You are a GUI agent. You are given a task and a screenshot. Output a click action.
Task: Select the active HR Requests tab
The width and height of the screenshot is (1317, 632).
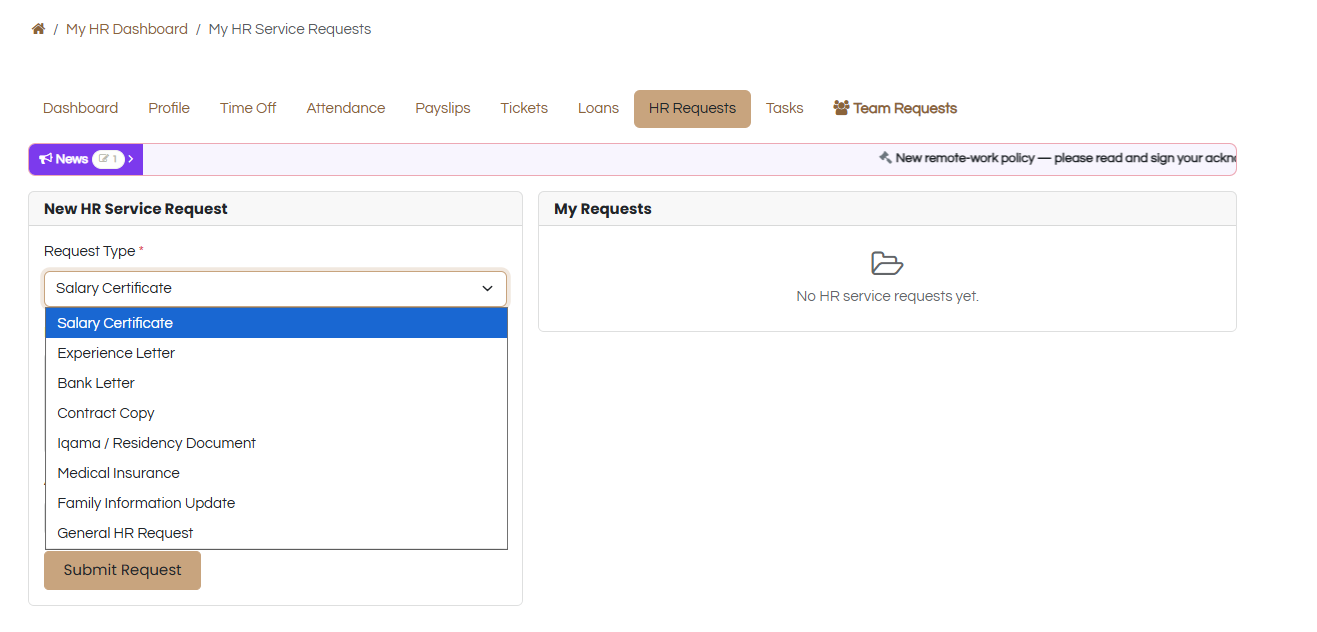click(692, 108)
